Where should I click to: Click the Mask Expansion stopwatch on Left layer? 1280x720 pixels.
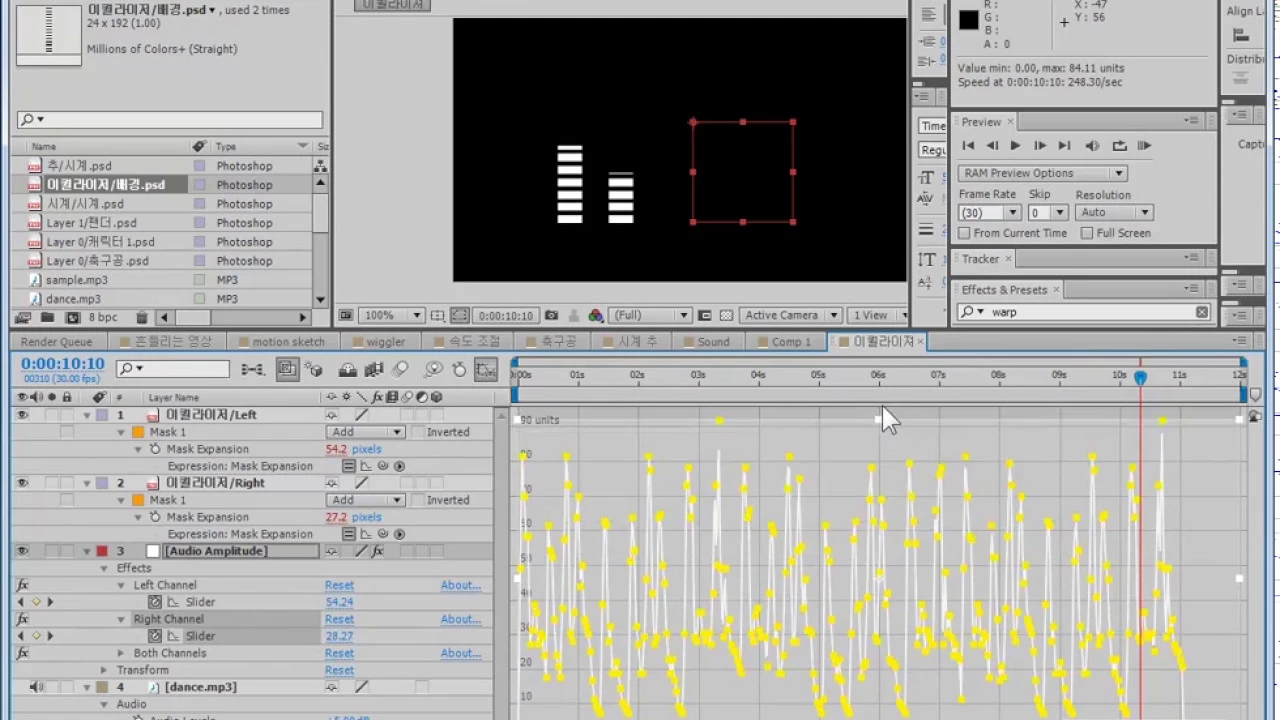pyautogui.click(x=155, y=449)
